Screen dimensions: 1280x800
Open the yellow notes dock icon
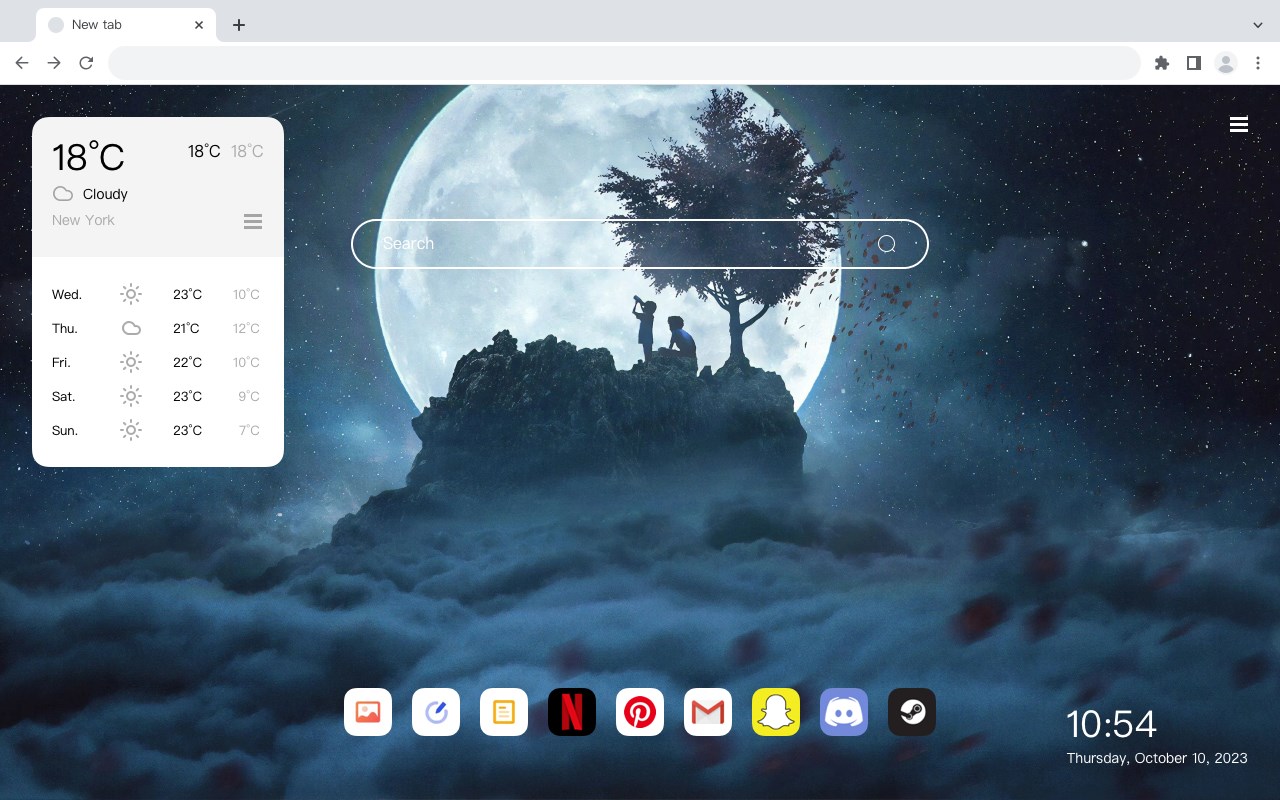pyautogui.click(x=504, y=712)
